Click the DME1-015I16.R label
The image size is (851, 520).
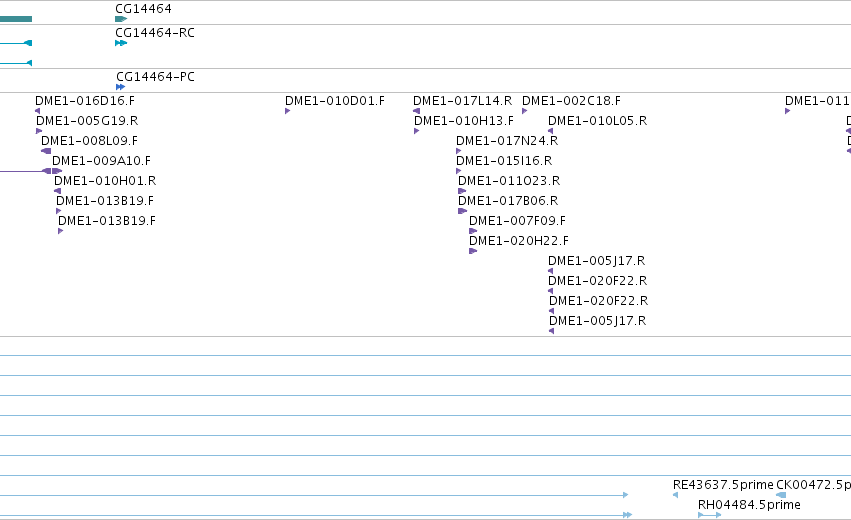point(504,161)
